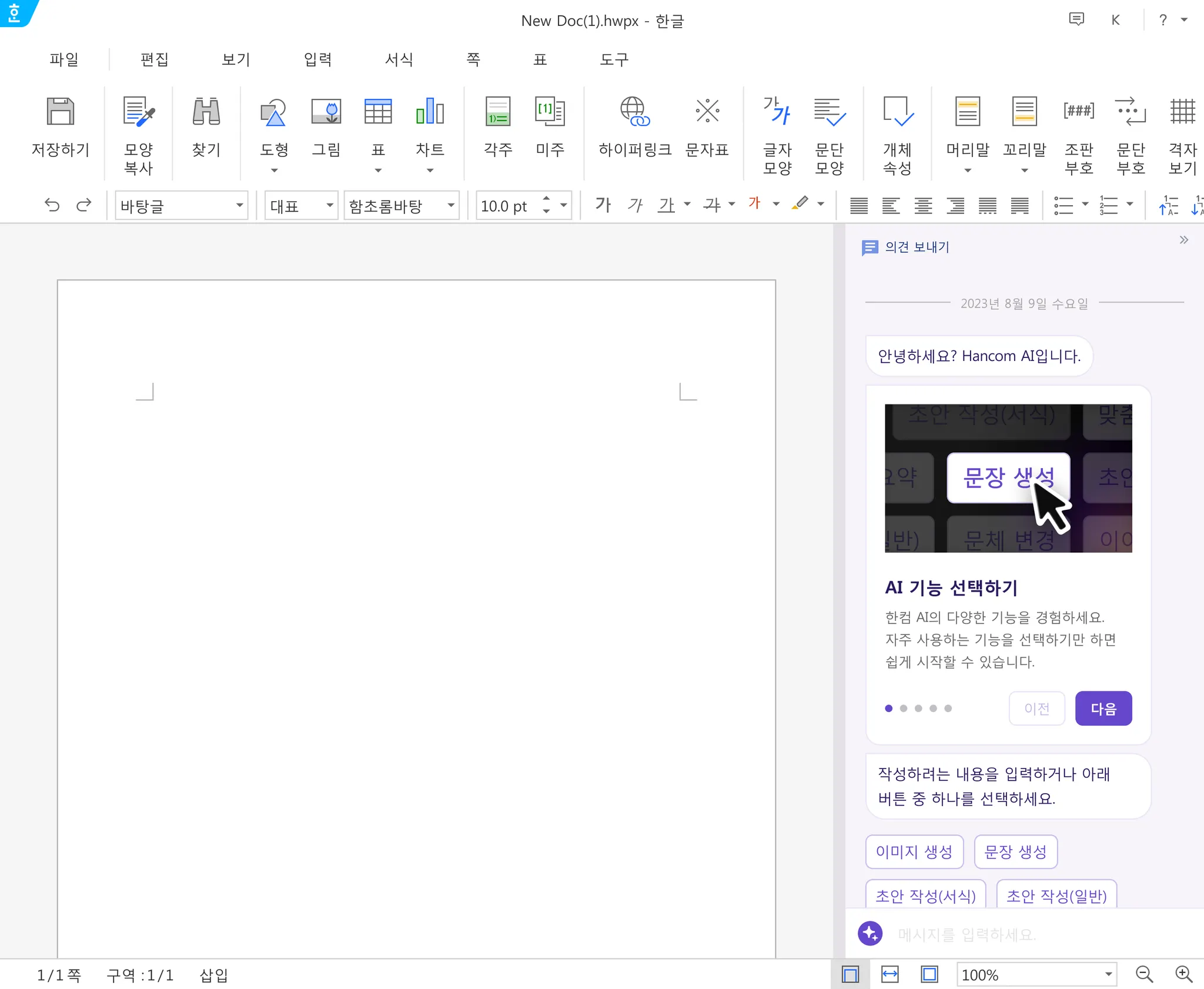Toggle italic 가 formatting
Image resolution: width=1204 pixels, height=989 pixels.
click(635, 205)
